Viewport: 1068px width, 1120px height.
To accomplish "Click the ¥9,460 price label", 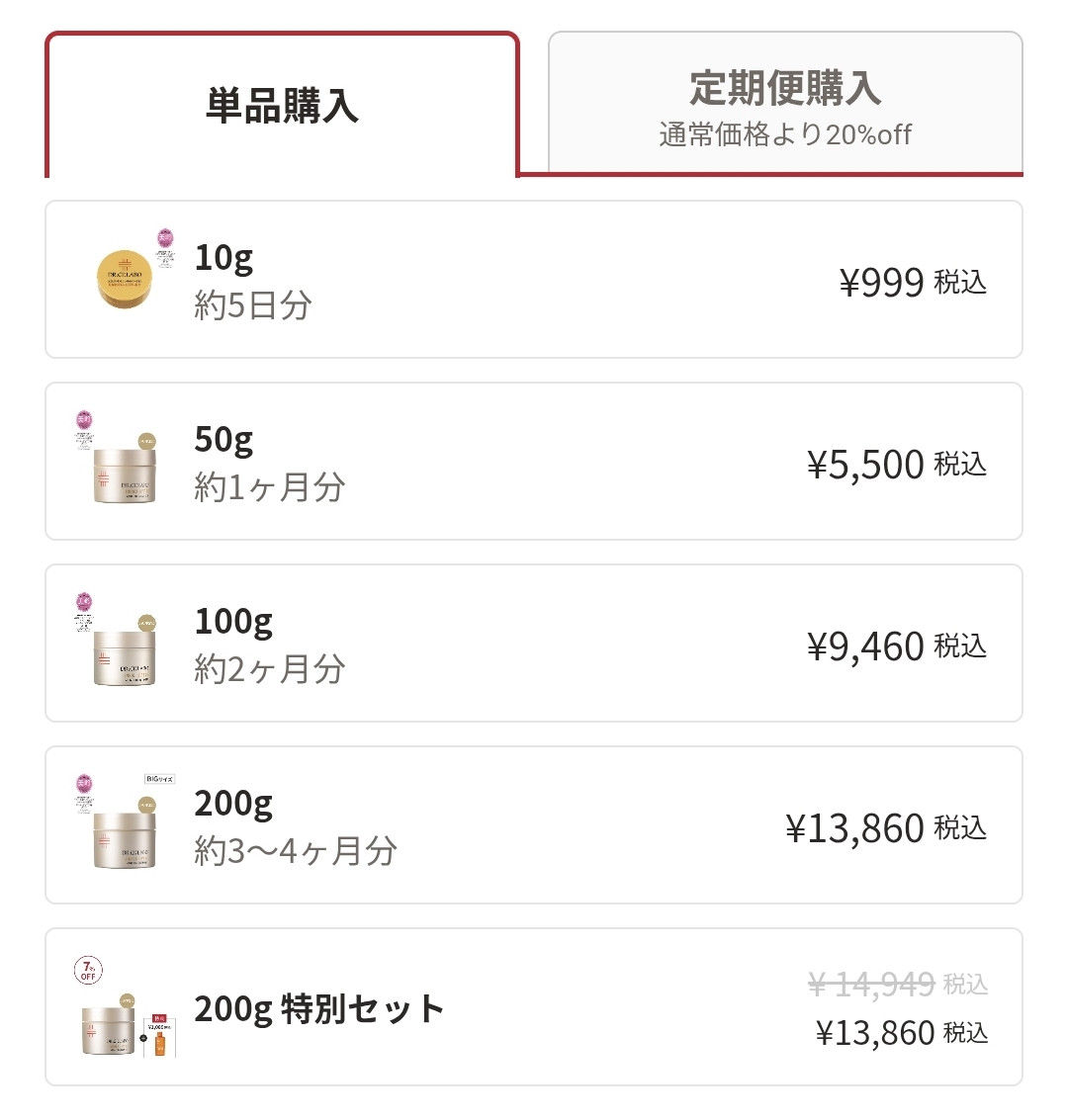I will tap(865, 646).
